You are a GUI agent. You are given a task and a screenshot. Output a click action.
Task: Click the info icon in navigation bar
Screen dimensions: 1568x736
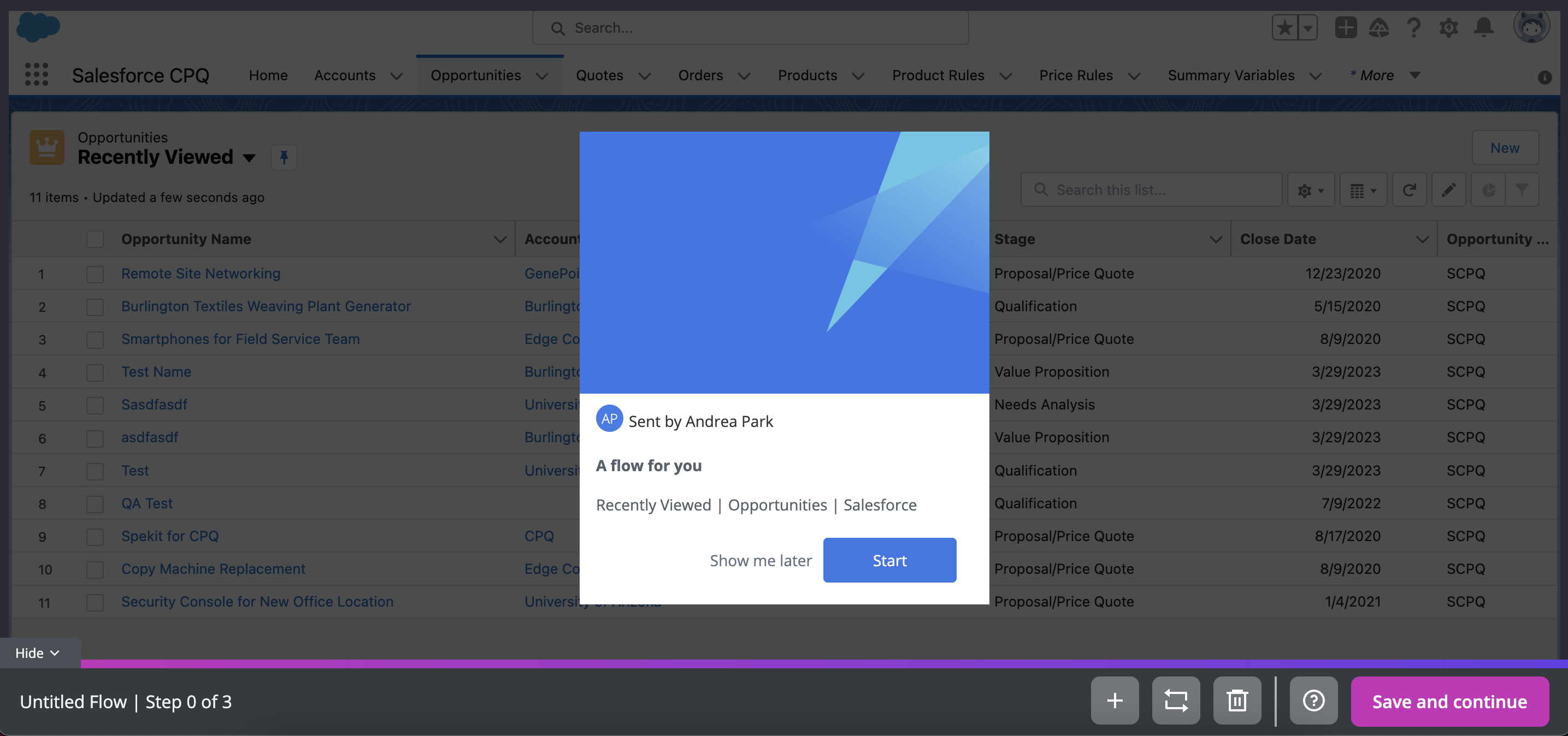coord(1545,77)
